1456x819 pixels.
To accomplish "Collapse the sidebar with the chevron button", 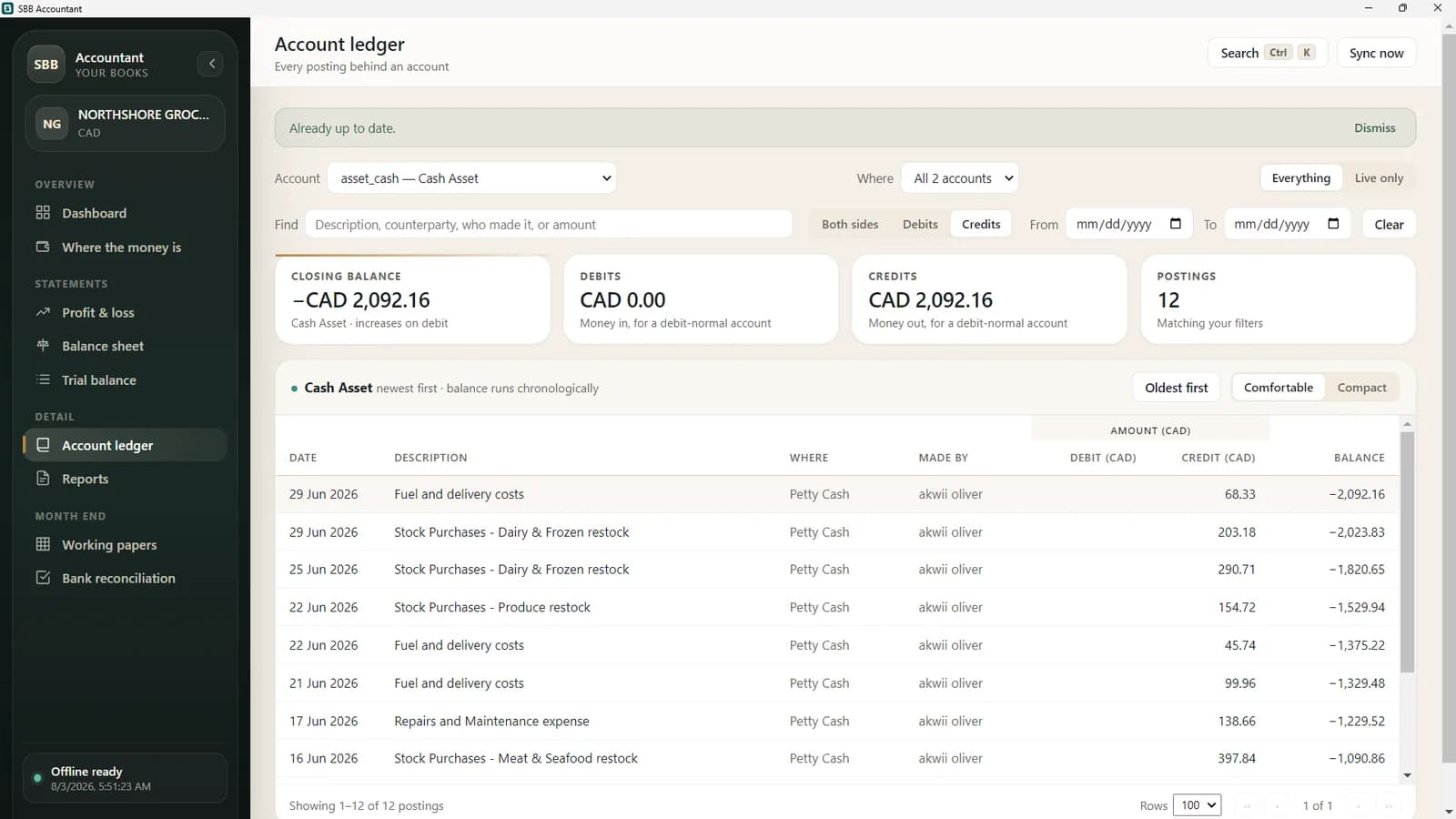I will (x=211, y=64).
